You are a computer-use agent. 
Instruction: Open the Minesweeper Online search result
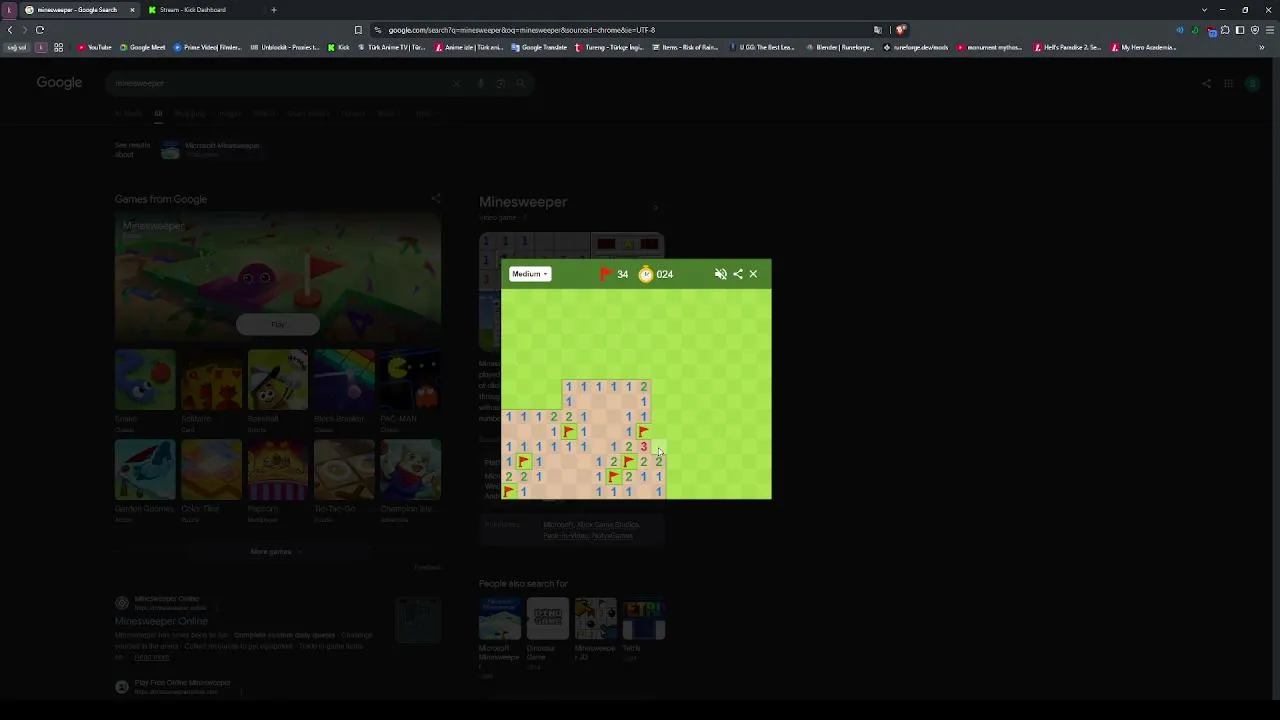161,621
